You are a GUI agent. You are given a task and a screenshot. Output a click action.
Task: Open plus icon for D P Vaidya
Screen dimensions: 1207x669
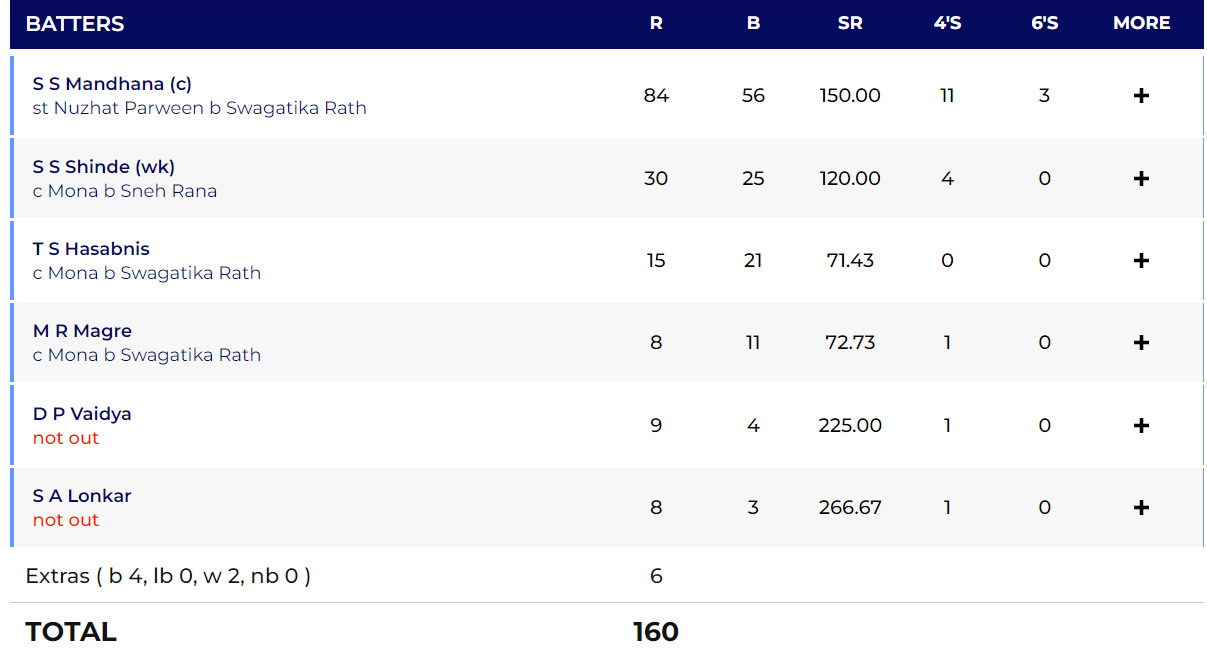tap(1141, 426)
